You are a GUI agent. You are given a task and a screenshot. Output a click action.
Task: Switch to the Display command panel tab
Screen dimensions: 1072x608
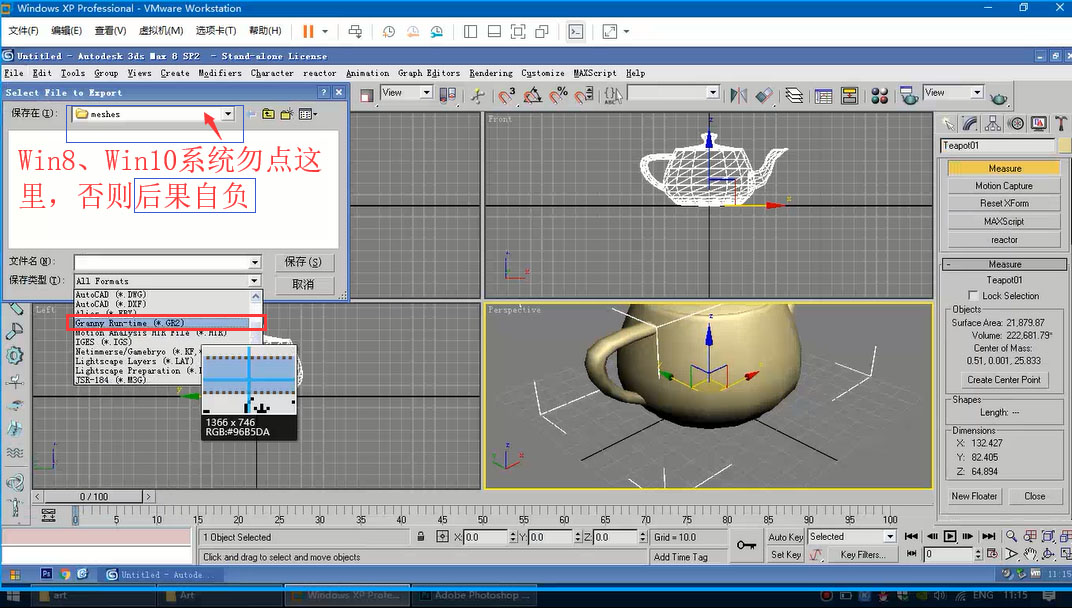tap(1039, 123)
